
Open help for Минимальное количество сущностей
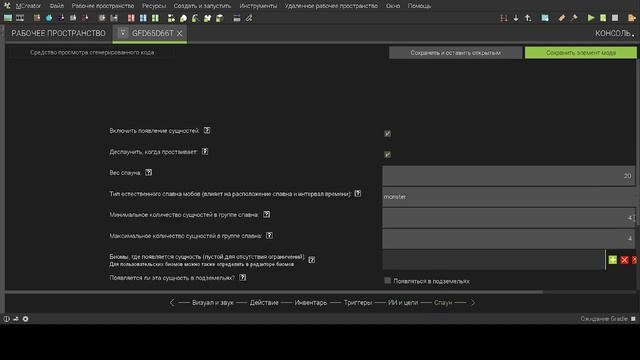point(267,215)
